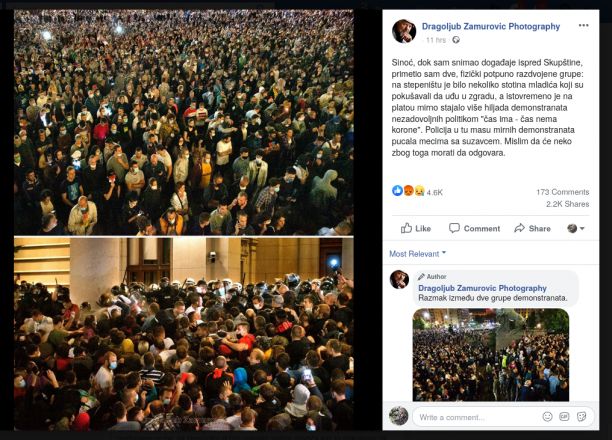The height and width of the screenshot is (440, 612).
Task: Click the Comment speech bubble button
Action: pyautogui.click(x=474, y=228)
